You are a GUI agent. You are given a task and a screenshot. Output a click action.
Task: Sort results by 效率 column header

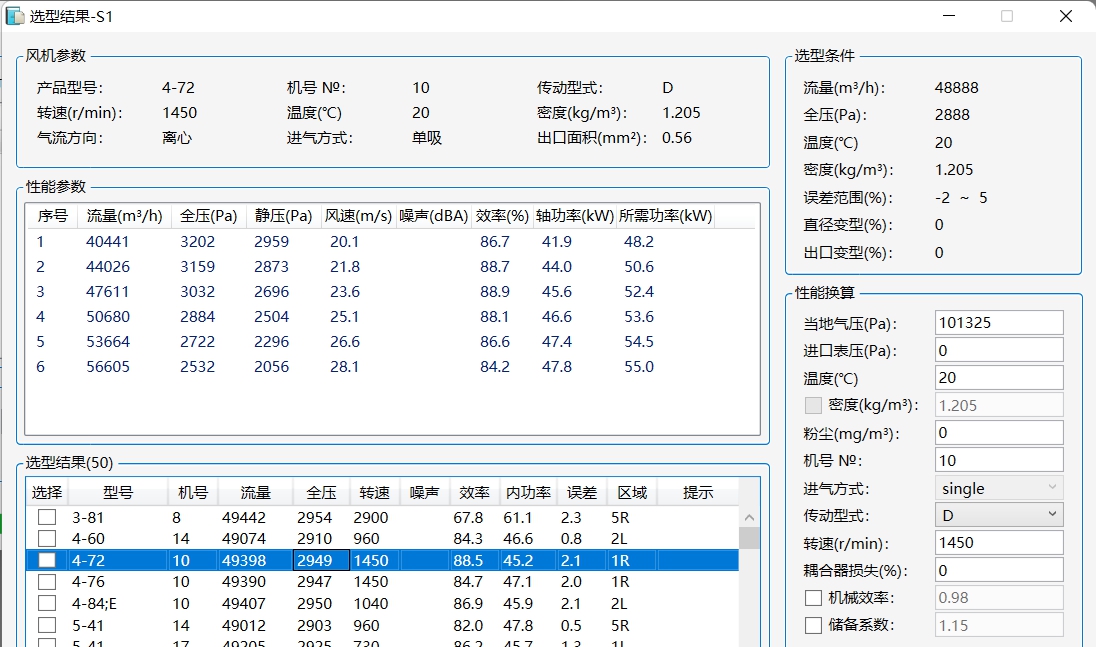point(474,493)
